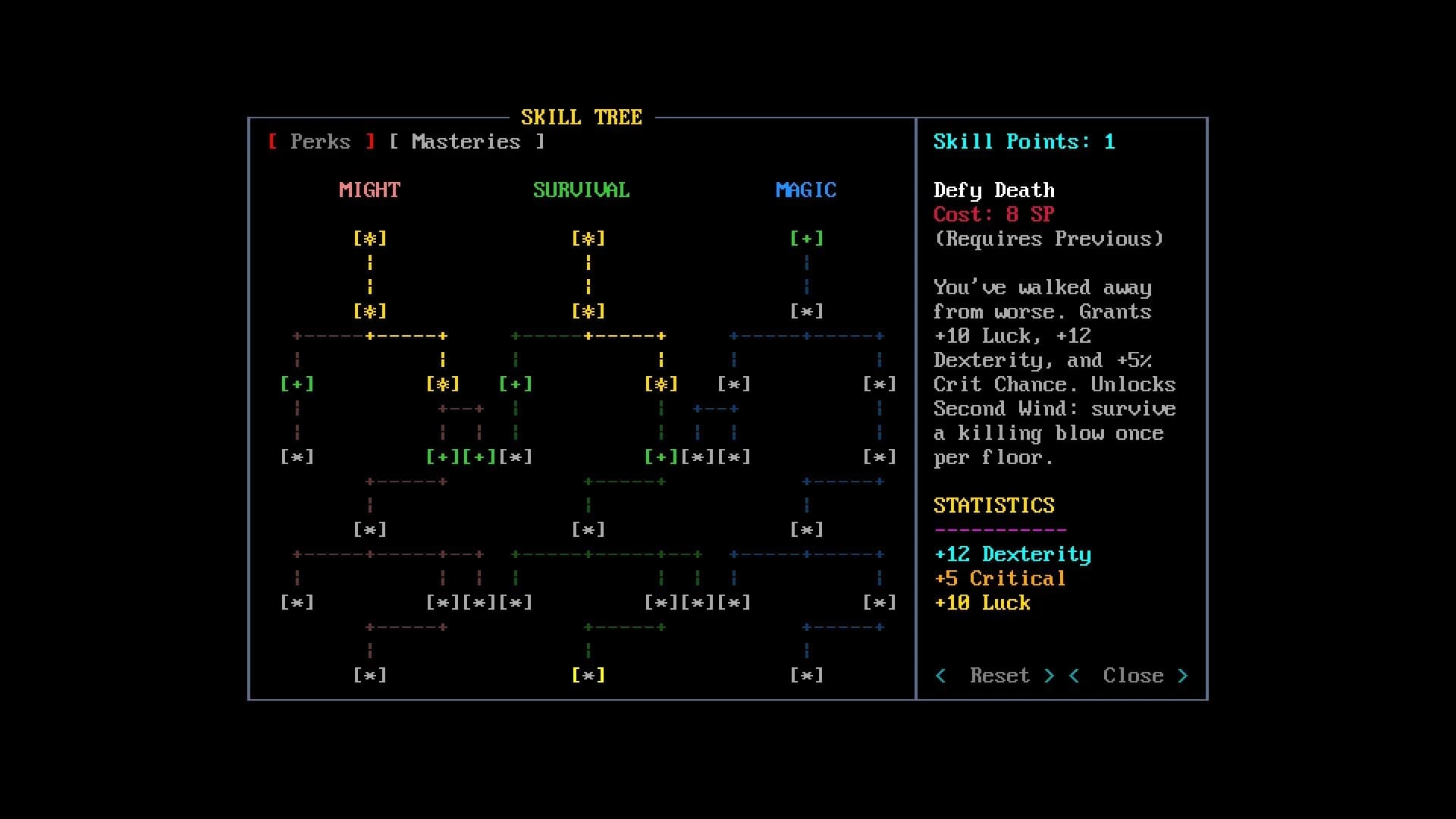
Task: Select last node of second-to-last row's left triple
Action: (x=516, y=602)
